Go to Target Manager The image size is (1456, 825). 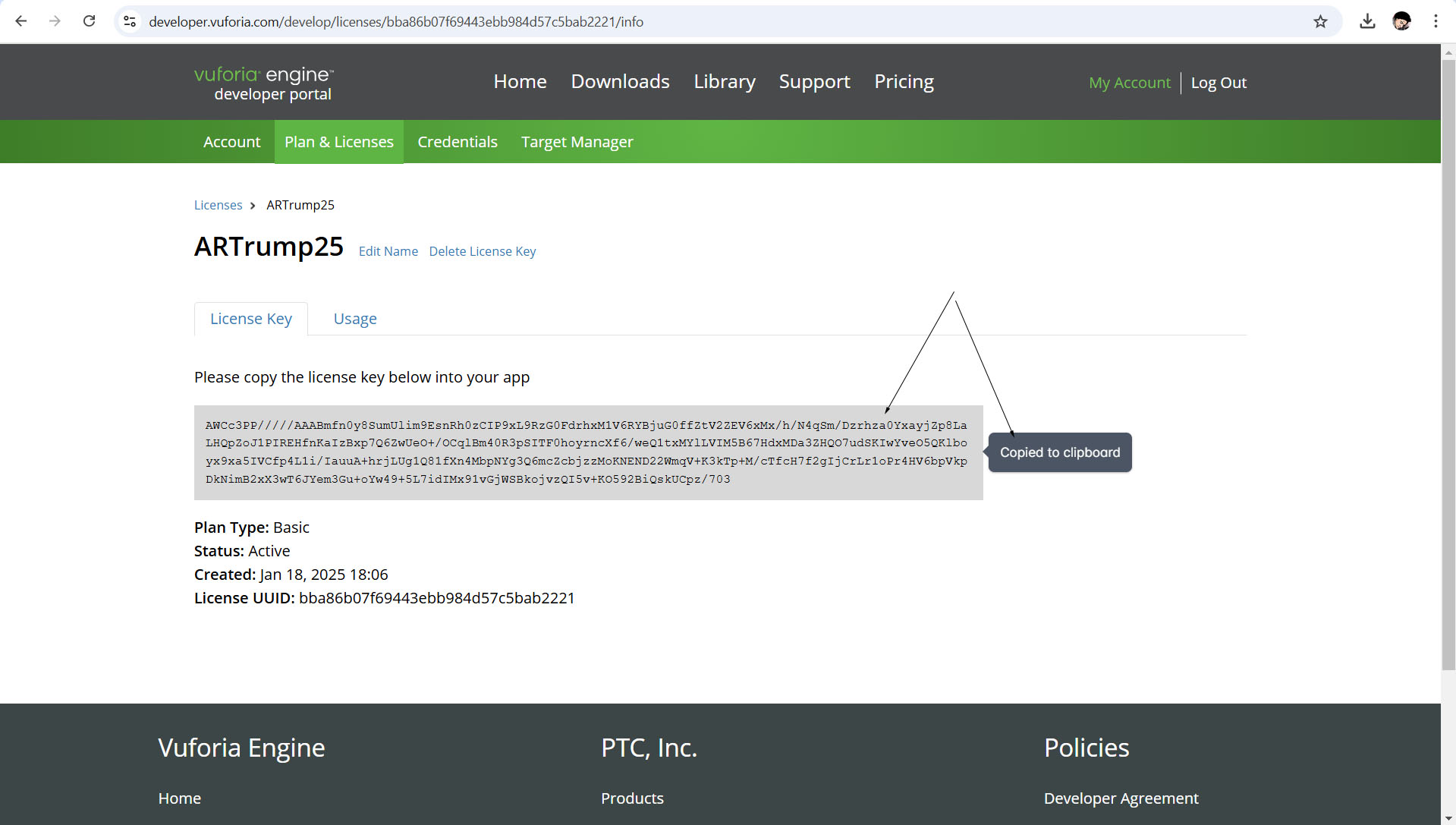(x=577, y=142)
